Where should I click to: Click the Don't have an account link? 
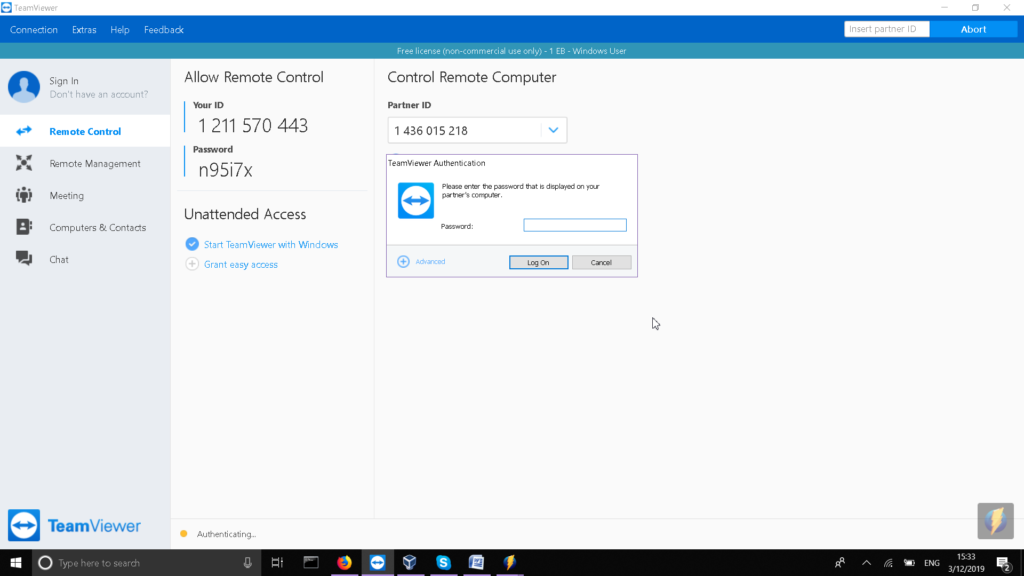click(99, 95)
